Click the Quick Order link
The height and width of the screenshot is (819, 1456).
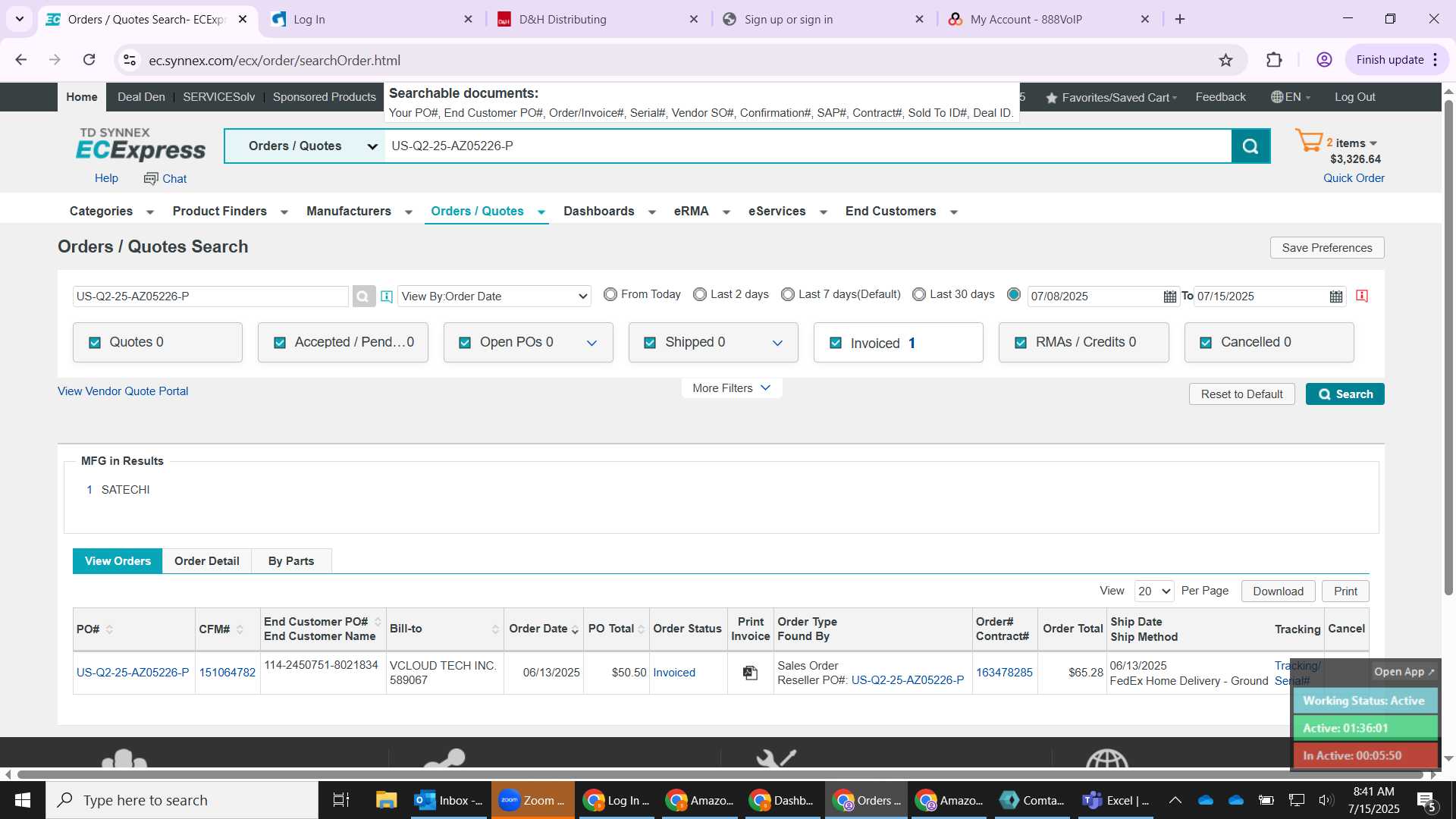[1354, 178]
